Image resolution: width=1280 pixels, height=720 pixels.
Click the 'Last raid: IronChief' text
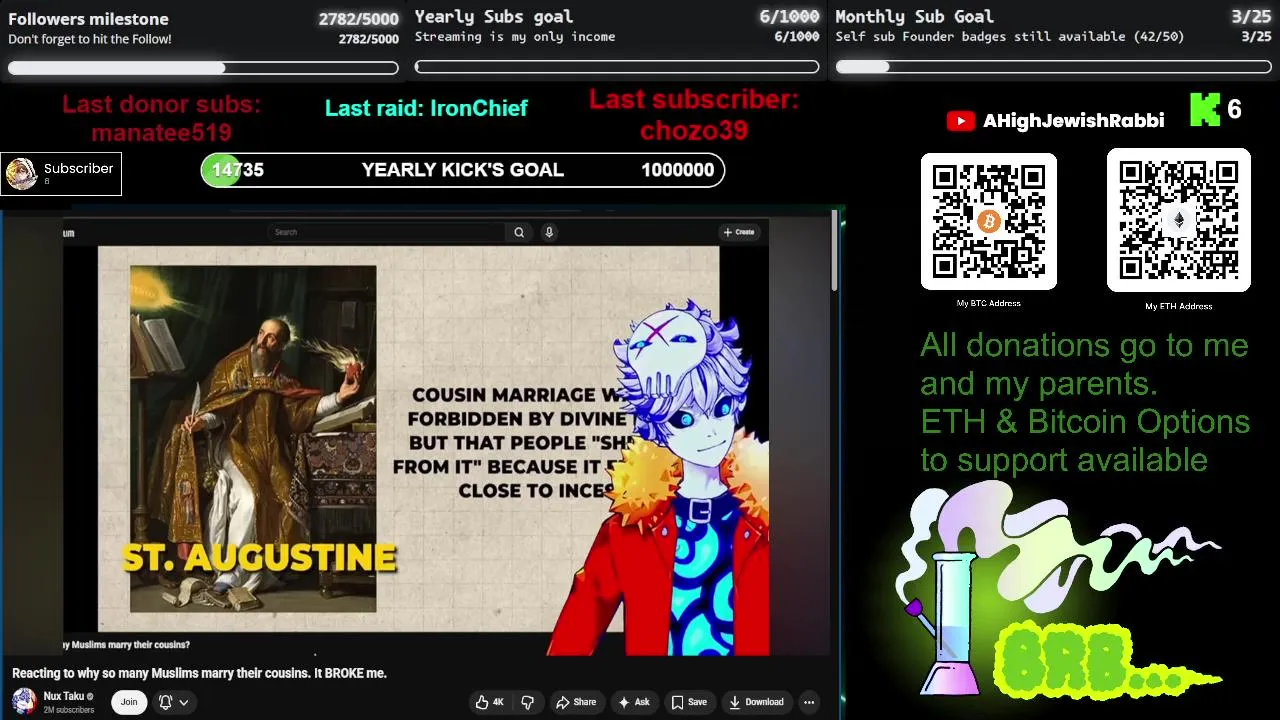(426, 108)
